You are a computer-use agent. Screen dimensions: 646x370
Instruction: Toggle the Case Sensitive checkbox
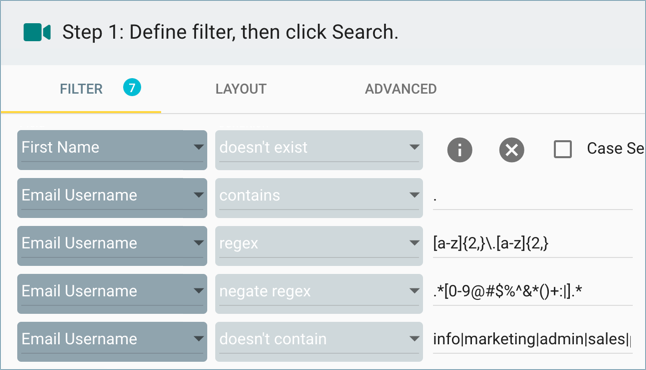(x=562, y=149)
